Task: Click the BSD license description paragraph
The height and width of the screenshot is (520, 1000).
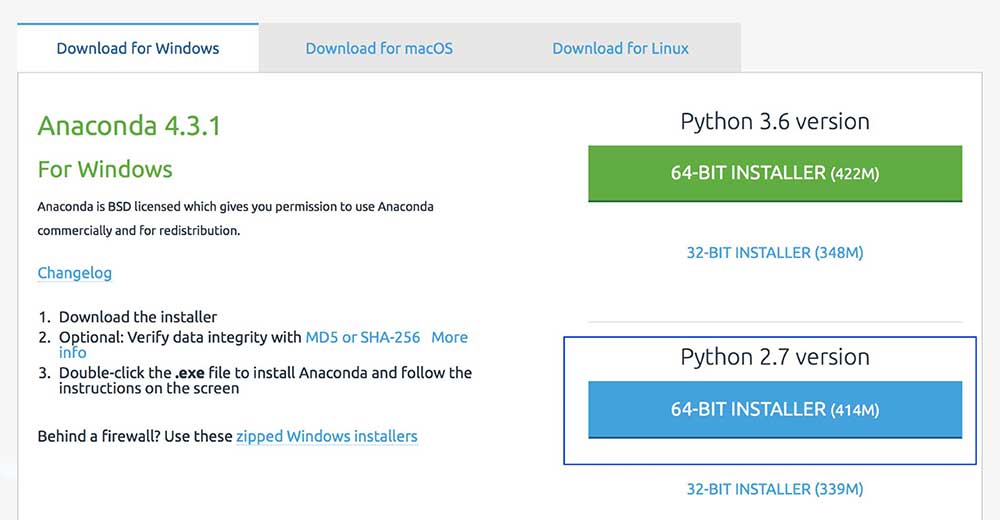Action: tap(235, 218)
